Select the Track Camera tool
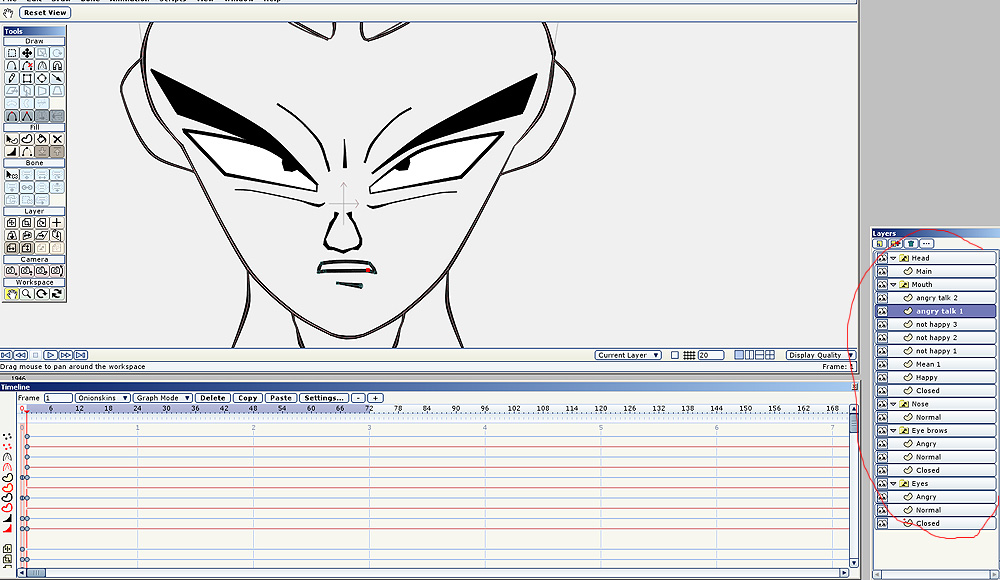 coord(11,271)
